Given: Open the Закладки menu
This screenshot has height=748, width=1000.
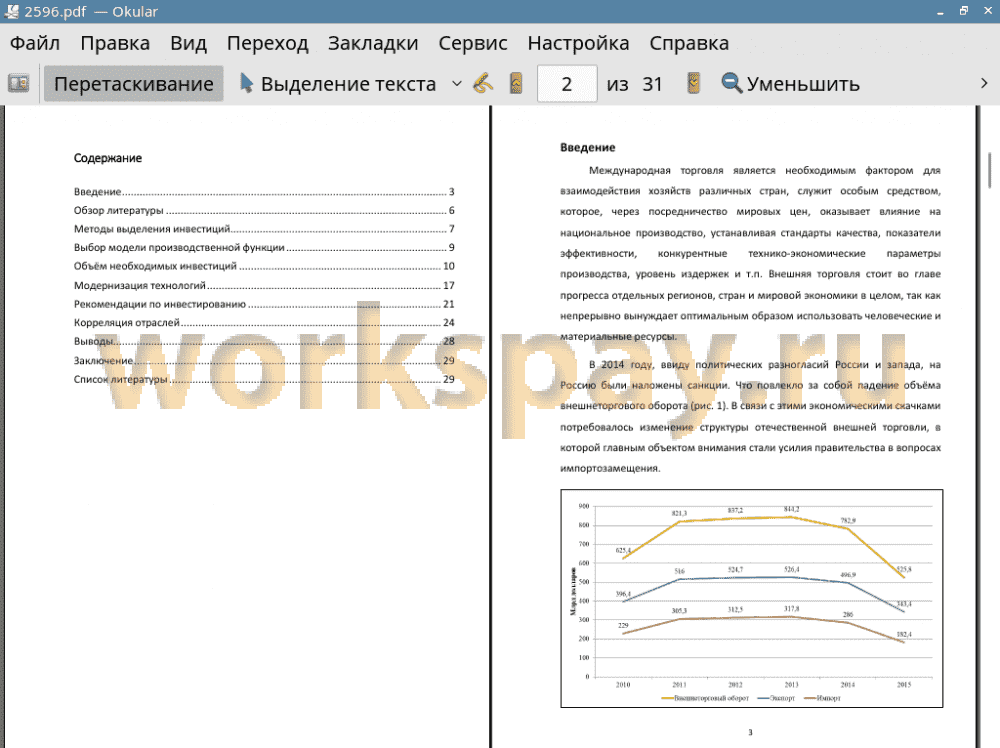Looking at the screenshot, I should [x=373, y=43].
